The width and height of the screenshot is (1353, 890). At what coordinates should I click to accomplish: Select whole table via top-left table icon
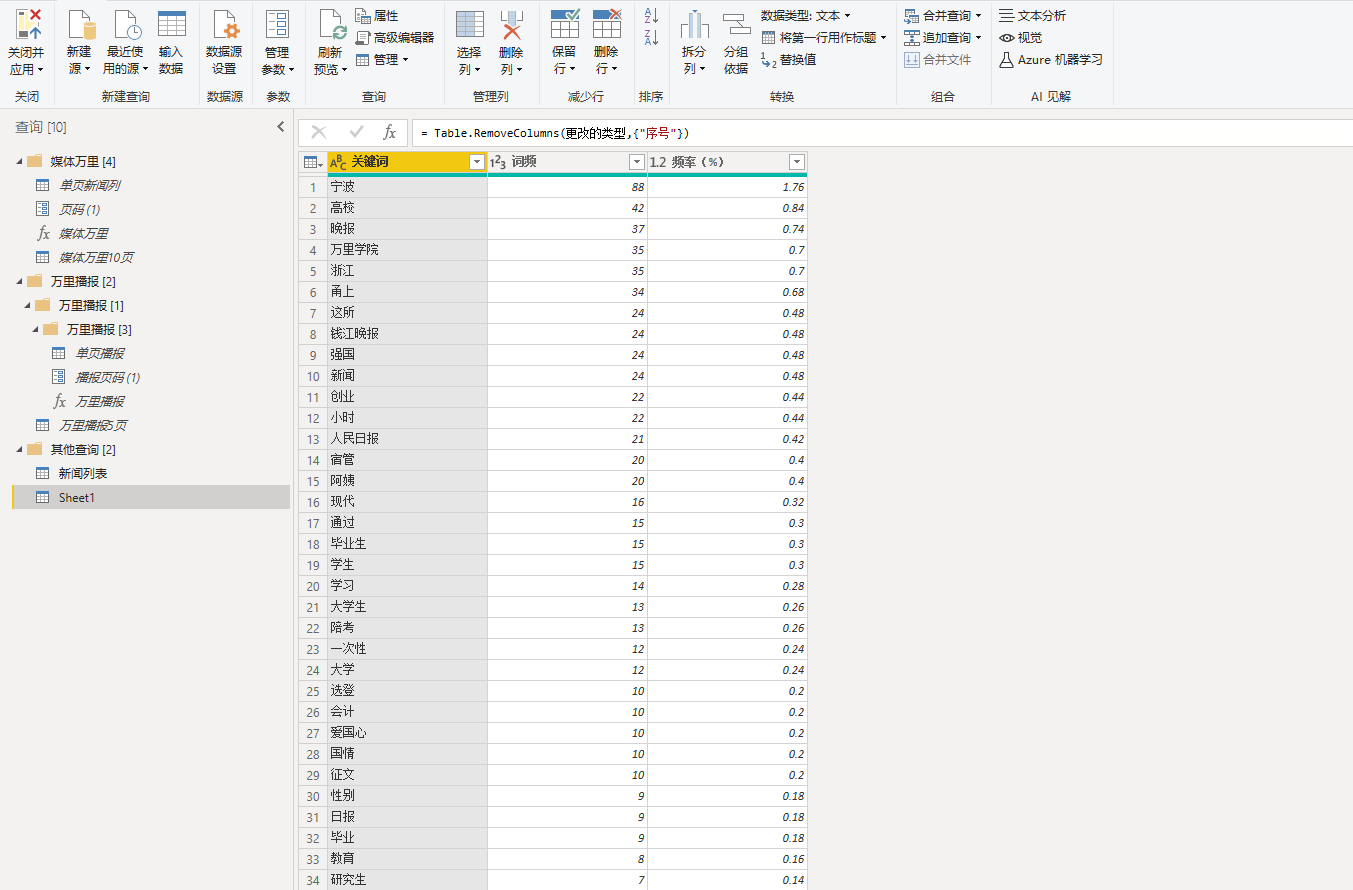312,162
